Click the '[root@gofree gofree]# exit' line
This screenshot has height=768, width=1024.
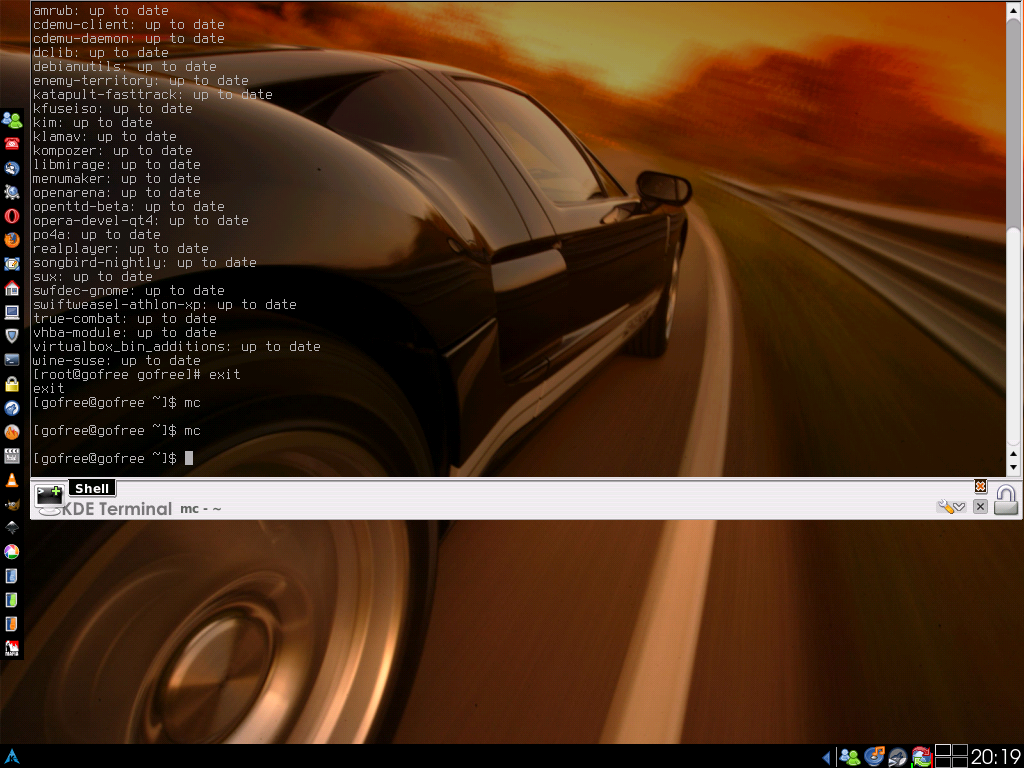[x=136, y=375]
